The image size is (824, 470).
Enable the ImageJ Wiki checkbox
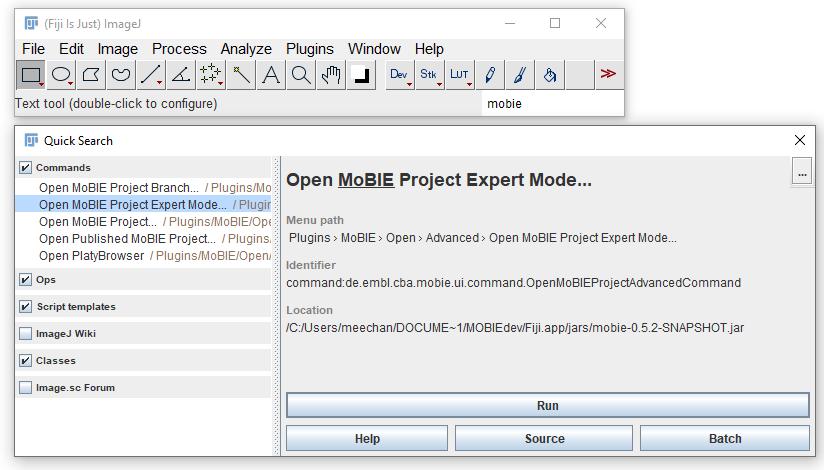tap(25, 333)
